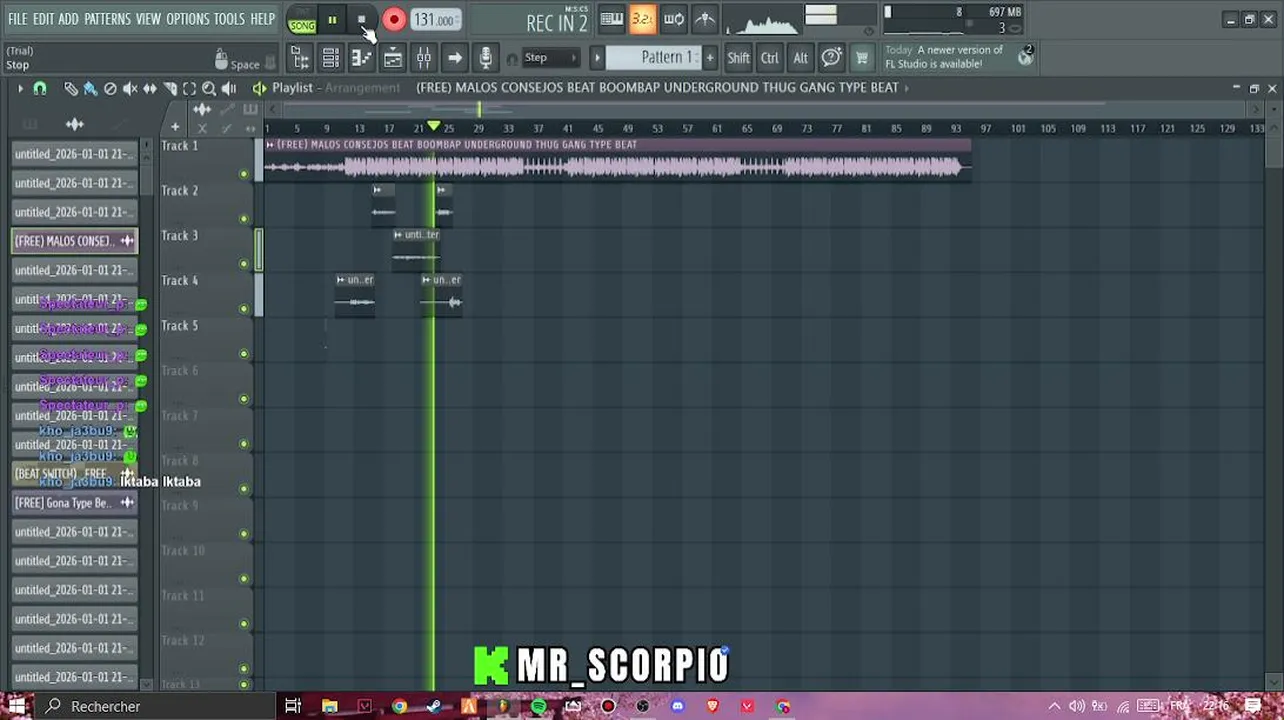Mute Track 5 green toggle

(x=243, y=354)
